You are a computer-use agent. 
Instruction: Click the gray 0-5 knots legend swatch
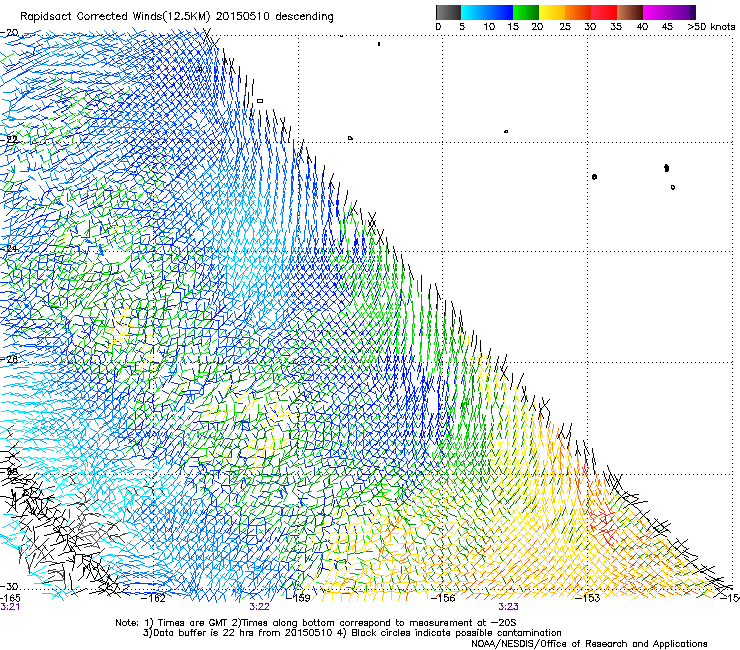[x=448, y=12]
